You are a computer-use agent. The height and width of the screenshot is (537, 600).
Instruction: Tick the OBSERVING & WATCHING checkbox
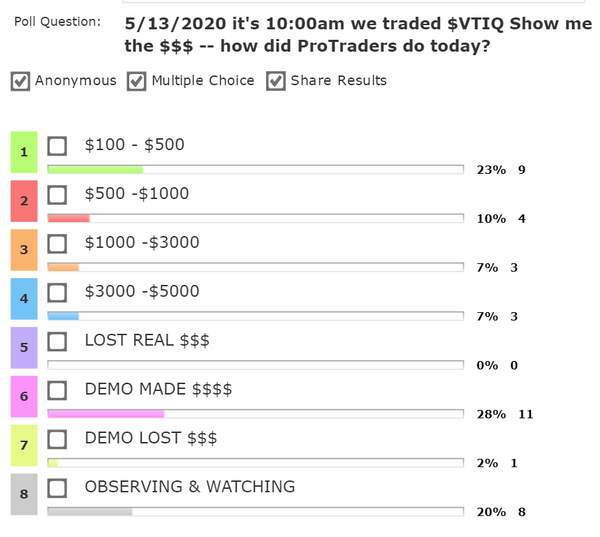pos(58,488)
